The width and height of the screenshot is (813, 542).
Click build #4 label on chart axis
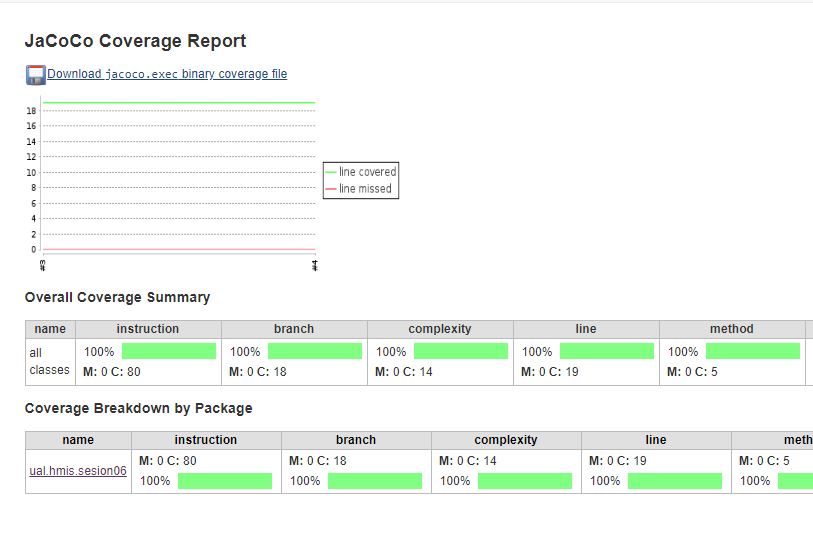pos(315,265)
